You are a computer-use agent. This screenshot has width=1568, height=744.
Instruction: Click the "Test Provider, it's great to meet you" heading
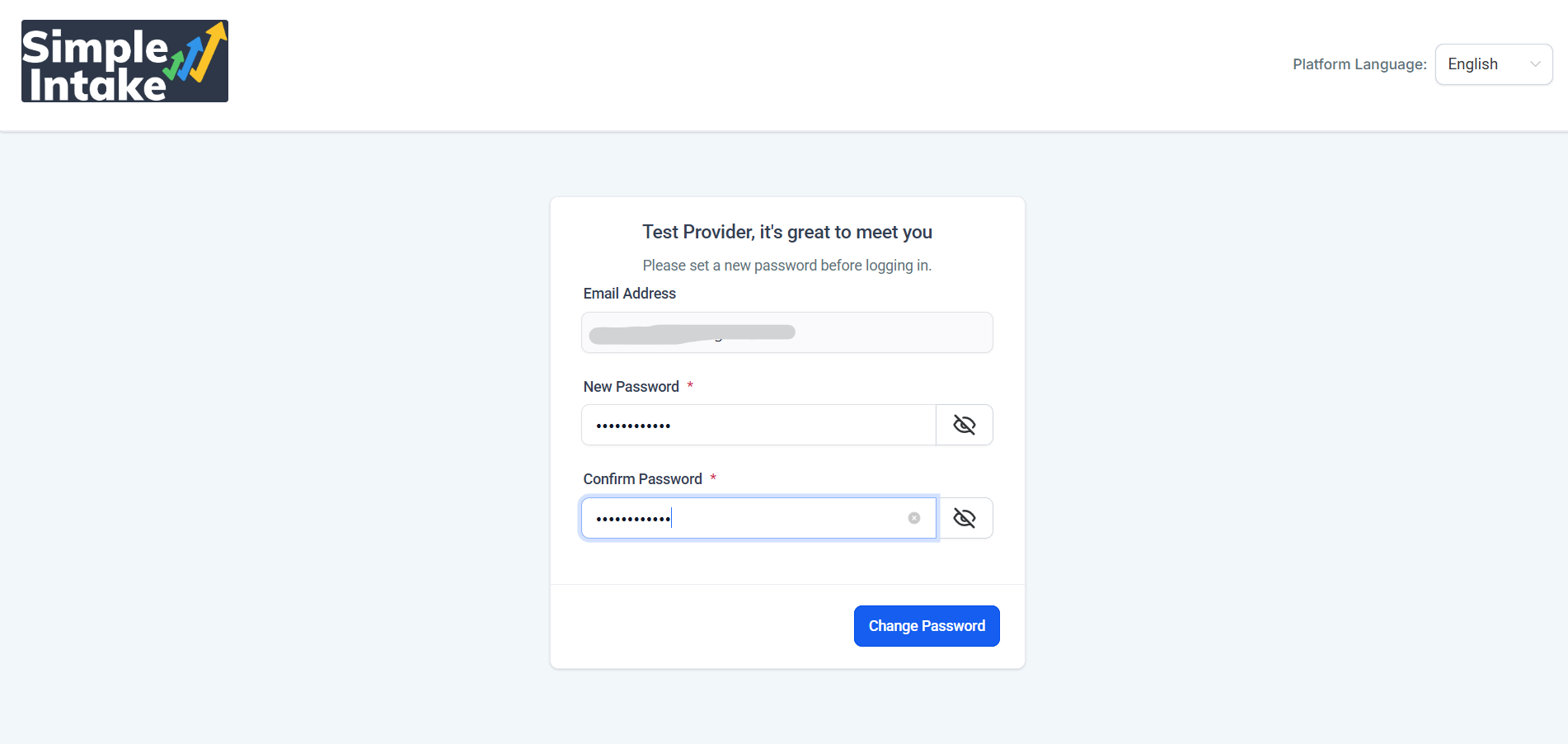pyautogui.click(x=786, y=232)
